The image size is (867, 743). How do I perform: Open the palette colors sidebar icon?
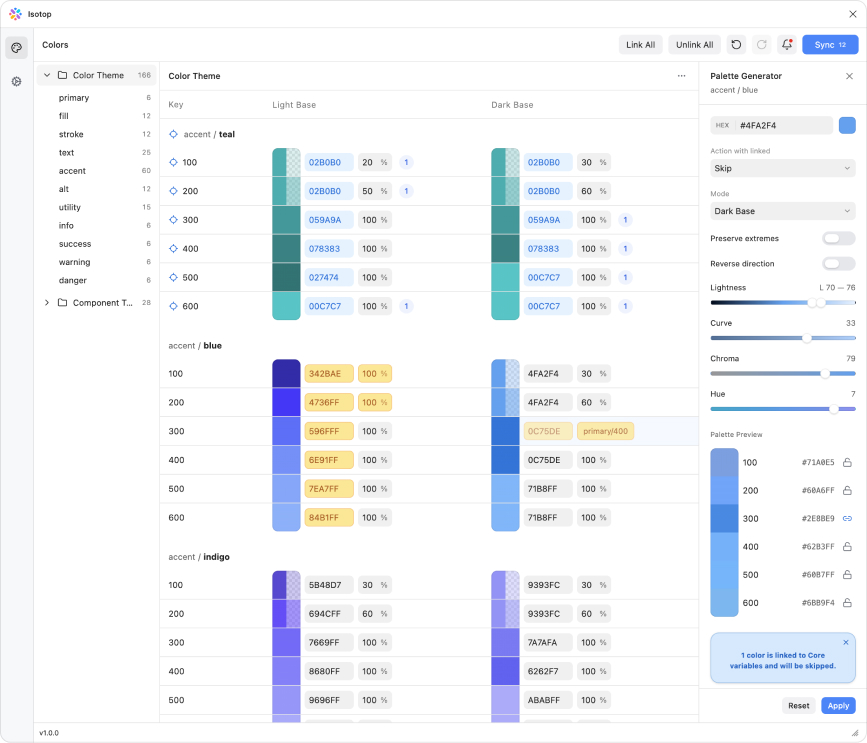16,48
